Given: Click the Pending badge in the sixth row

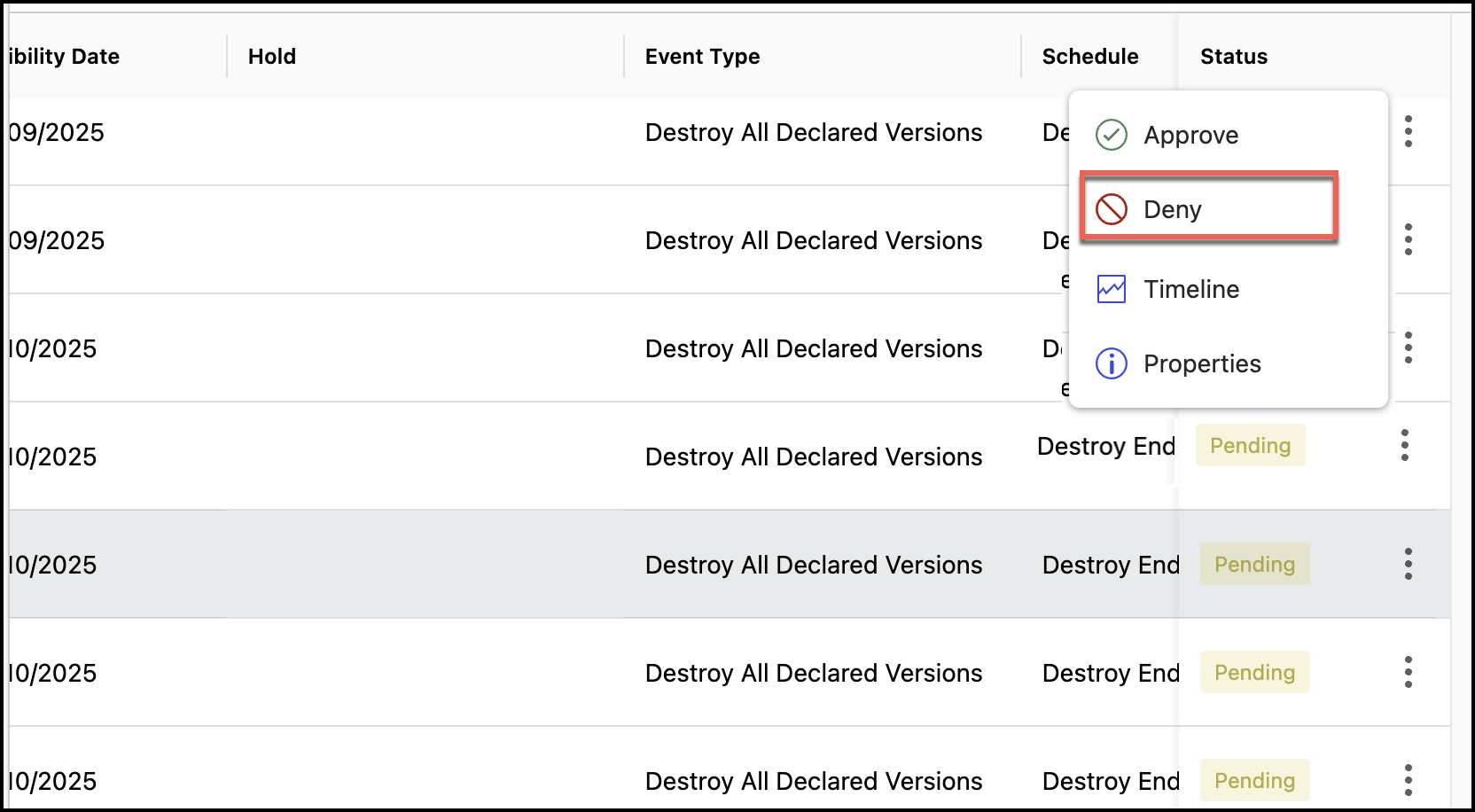Looking at the screenshot, I should pos(1254,672).
